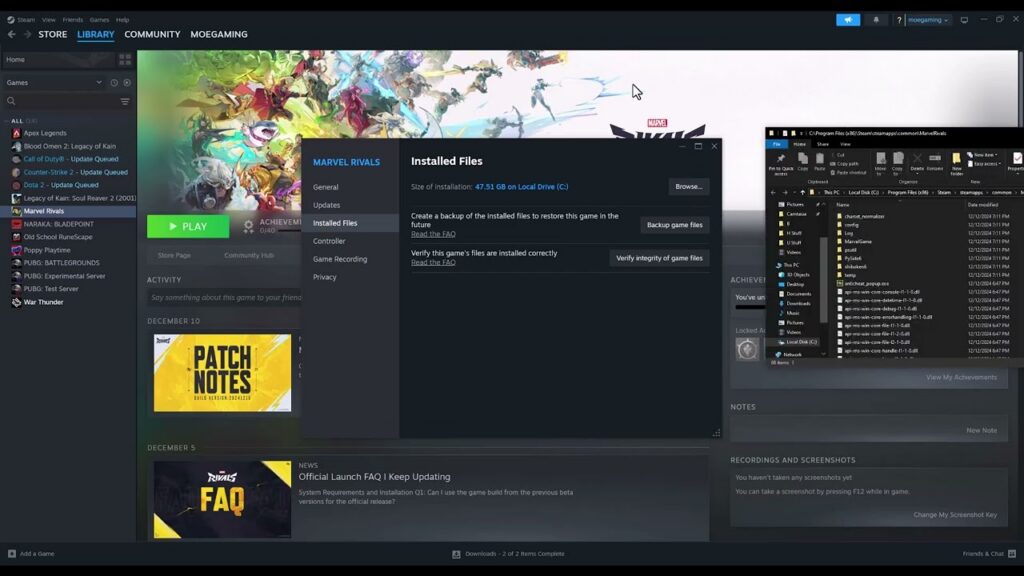
Task: Open the Help menu
Action: (x=122, y=20)
